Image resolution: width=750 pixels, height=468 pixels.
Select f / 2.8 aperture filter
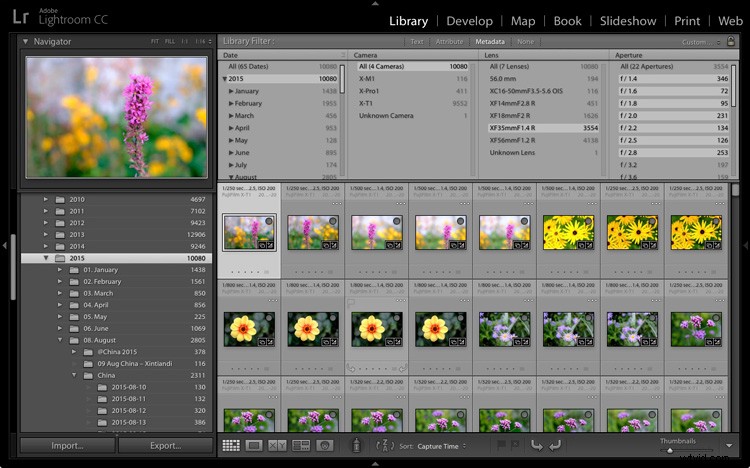coord(673,153)
